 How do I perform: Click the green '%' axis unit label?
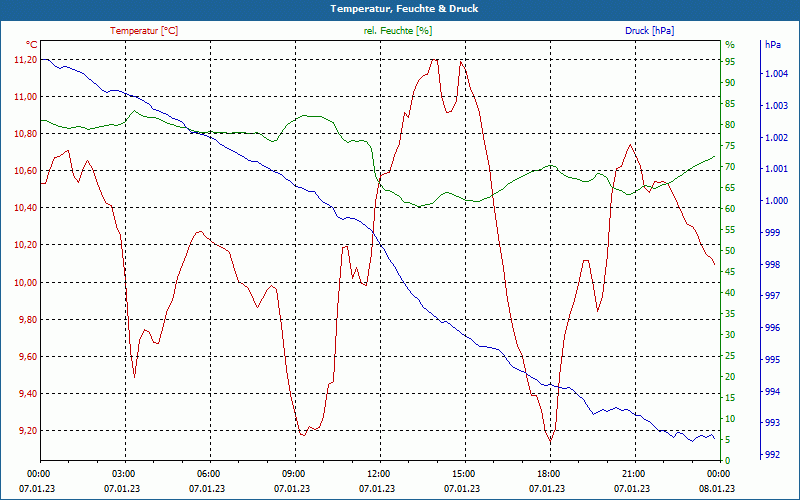click(730, 45)
